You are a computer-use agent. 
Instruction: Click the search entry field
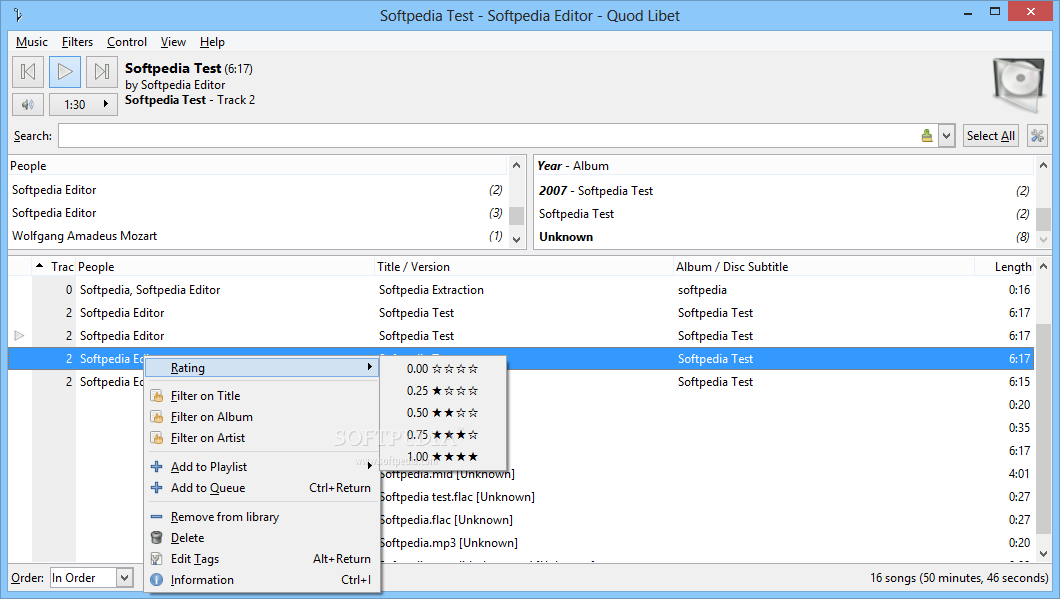coord(488,136)
